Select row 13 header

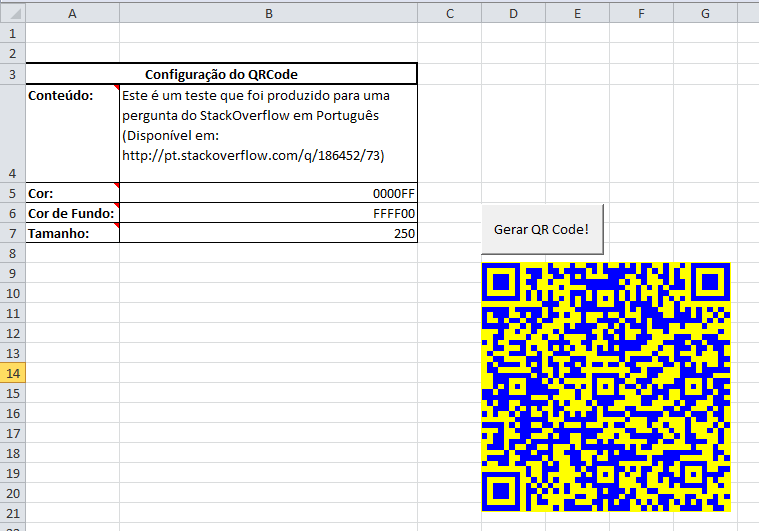tap(13, 353)
